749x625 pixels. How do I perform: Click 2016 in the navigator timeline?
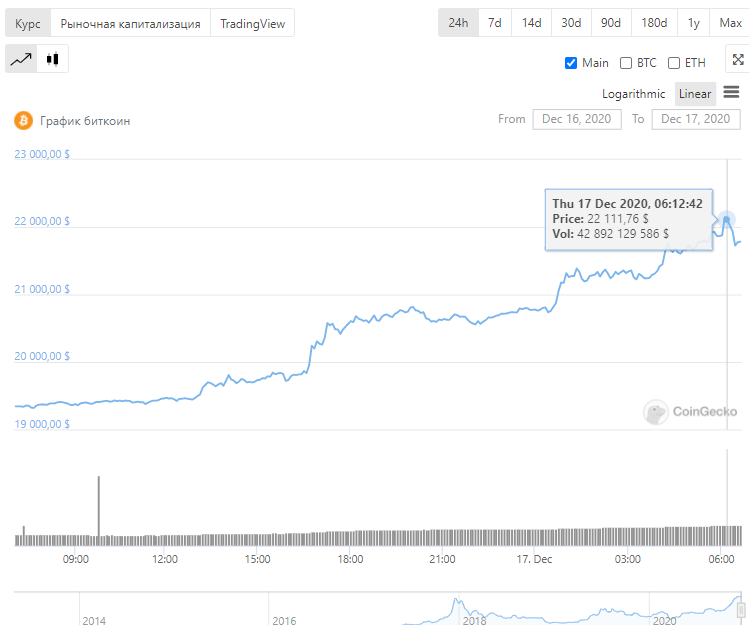[284, 620]
